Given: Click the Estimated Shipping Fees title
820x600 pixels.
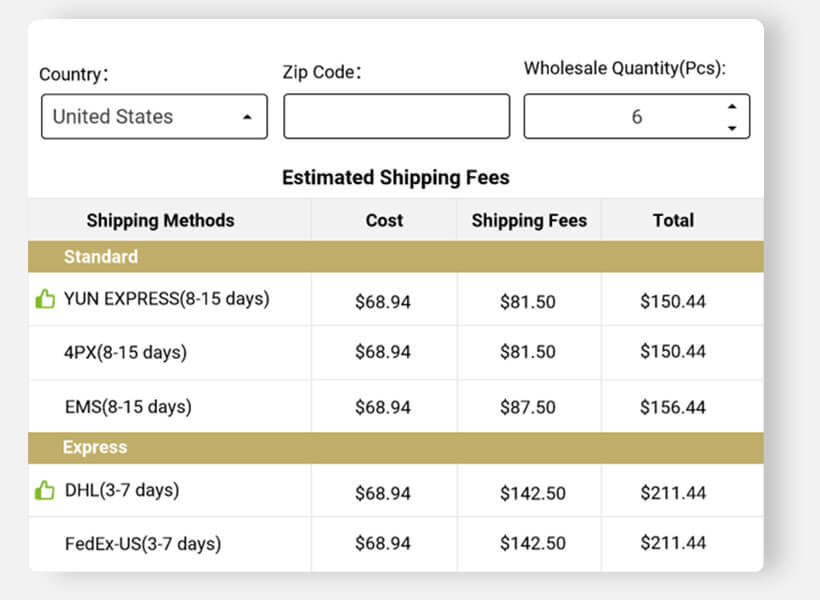Looking at the screenshot, I should point(397,177).
